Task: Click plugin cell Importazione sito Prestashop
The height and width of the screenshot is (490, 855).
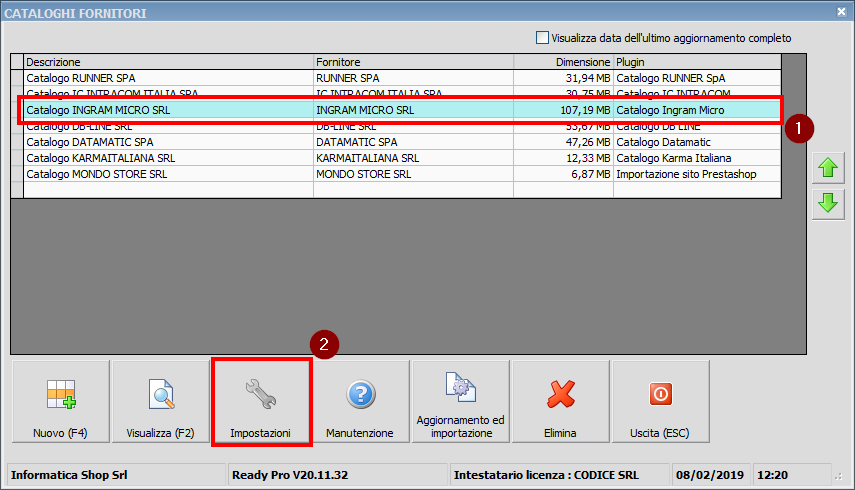Action: coord(697,174)
